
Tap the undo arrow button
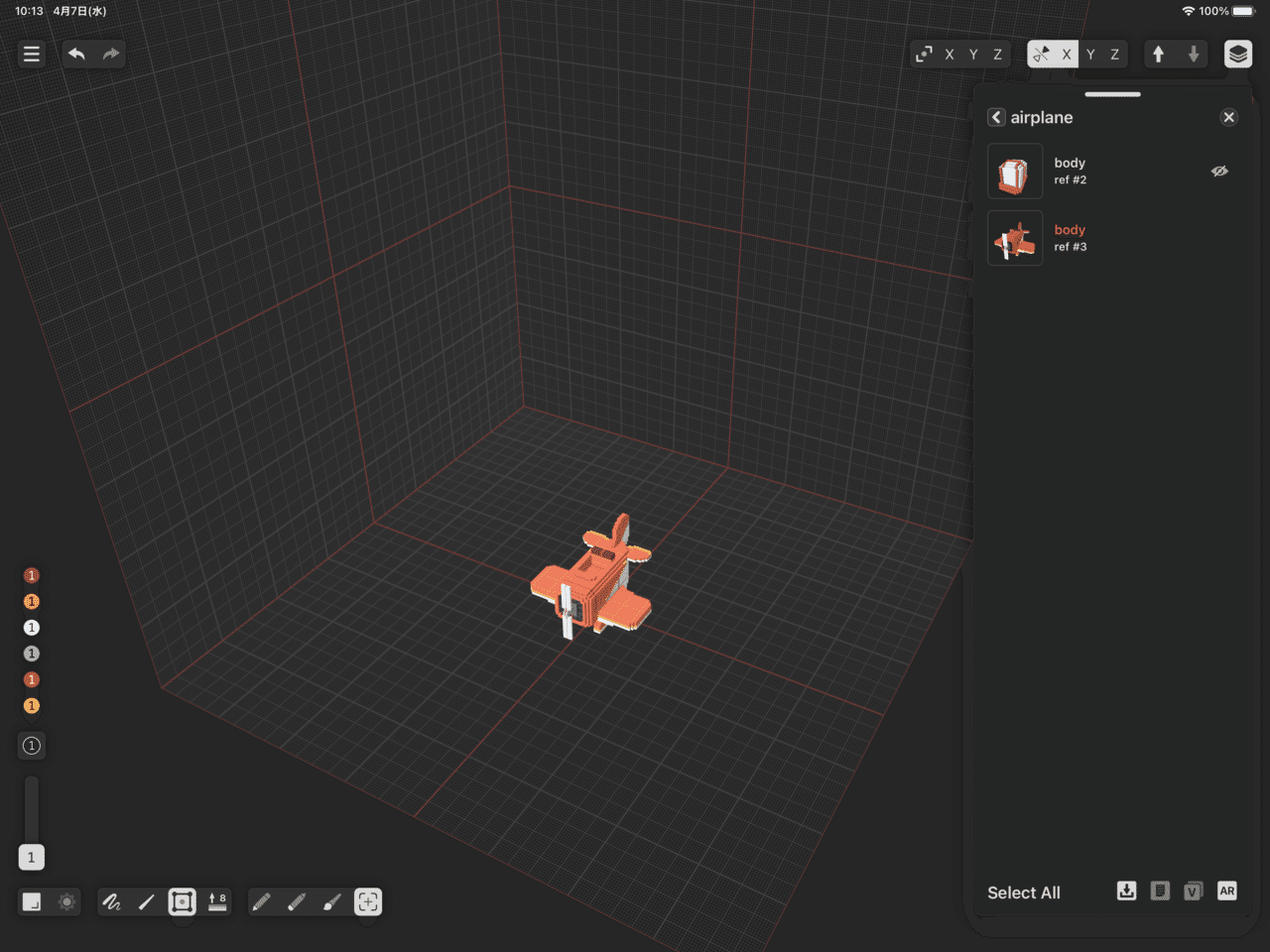coord(76,54)
